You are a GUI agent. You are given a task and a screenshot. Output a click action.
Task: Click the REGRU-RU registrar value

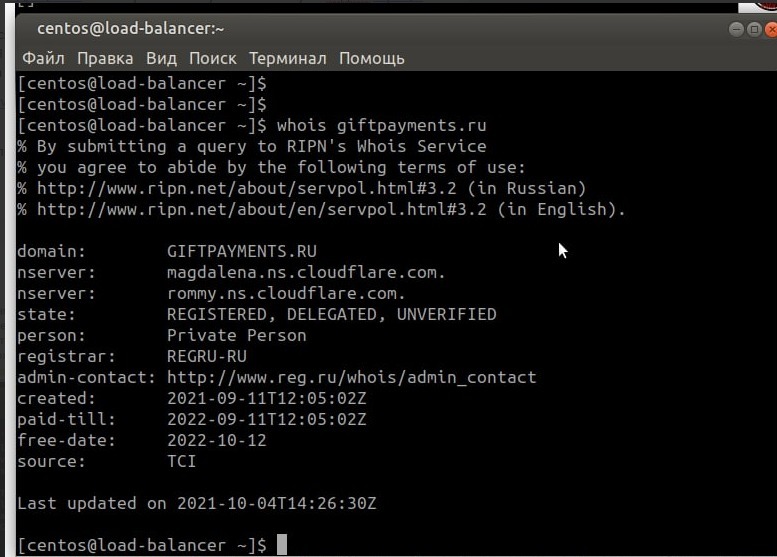[207, 356]
